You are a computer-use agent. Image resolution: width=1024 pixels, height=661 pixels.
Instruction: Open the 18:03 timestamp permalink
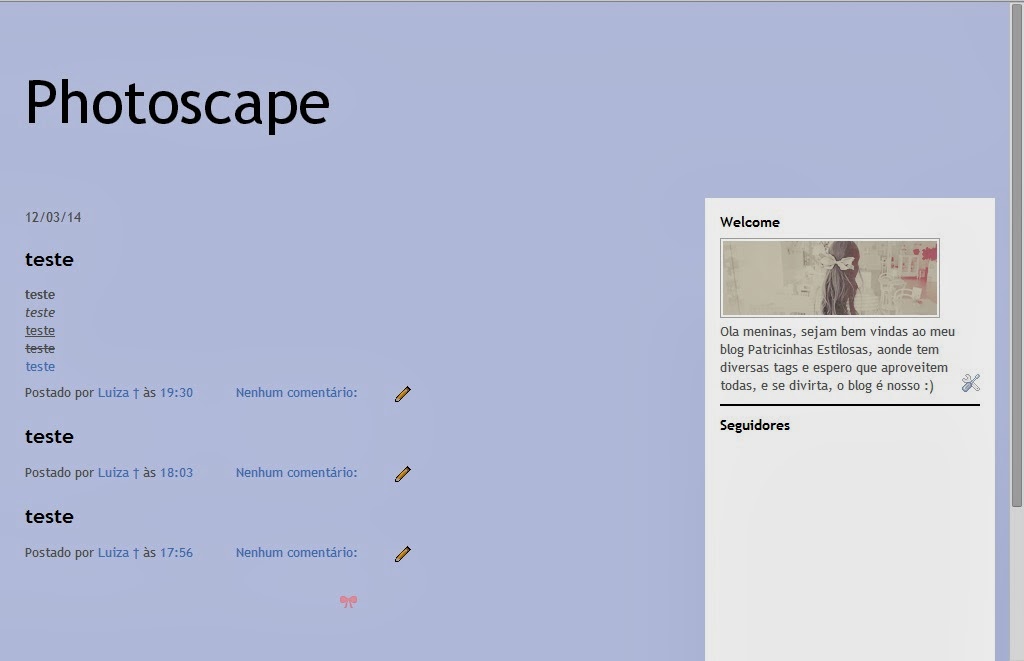(176, 472)
